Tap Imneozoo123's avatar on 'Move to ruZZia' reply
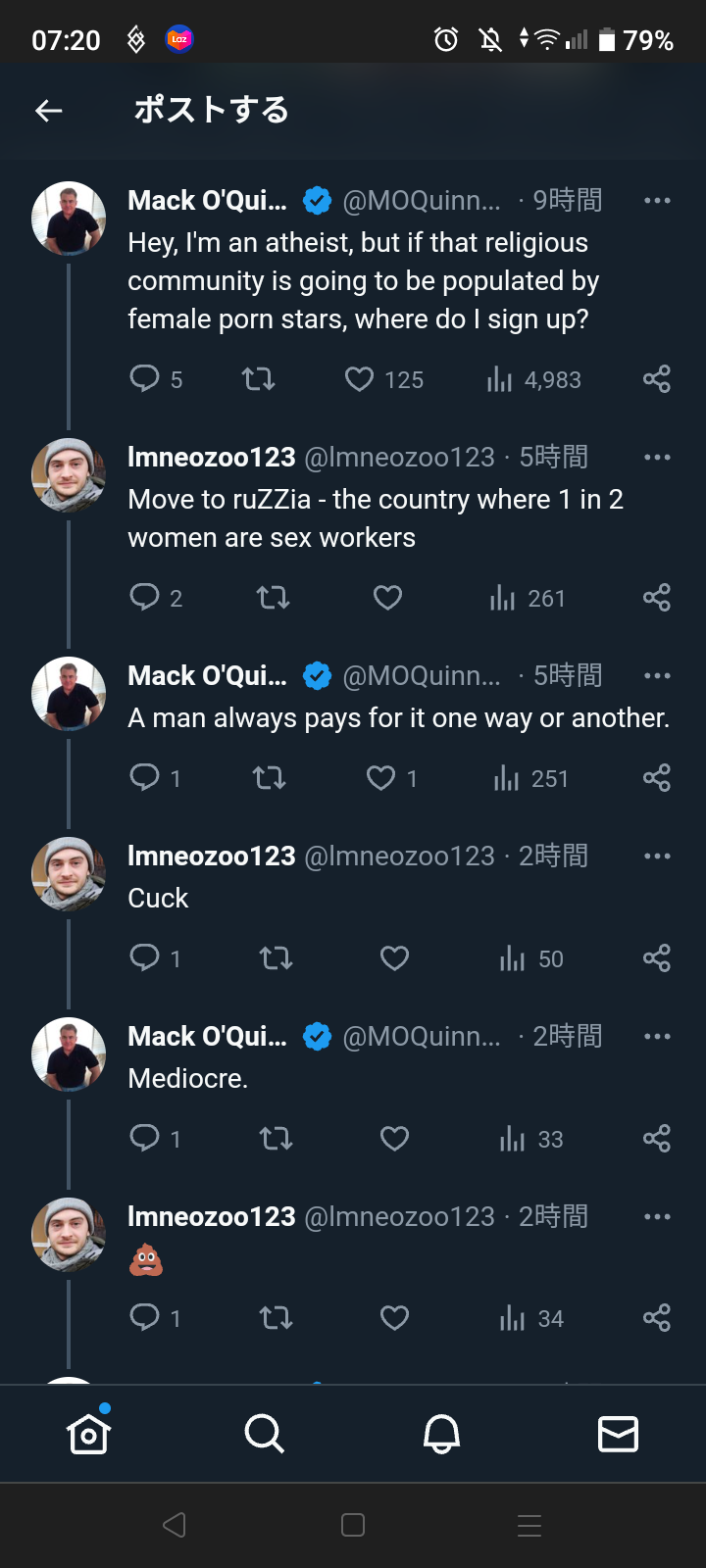The image size is (706, 1568). coord(69,476)
